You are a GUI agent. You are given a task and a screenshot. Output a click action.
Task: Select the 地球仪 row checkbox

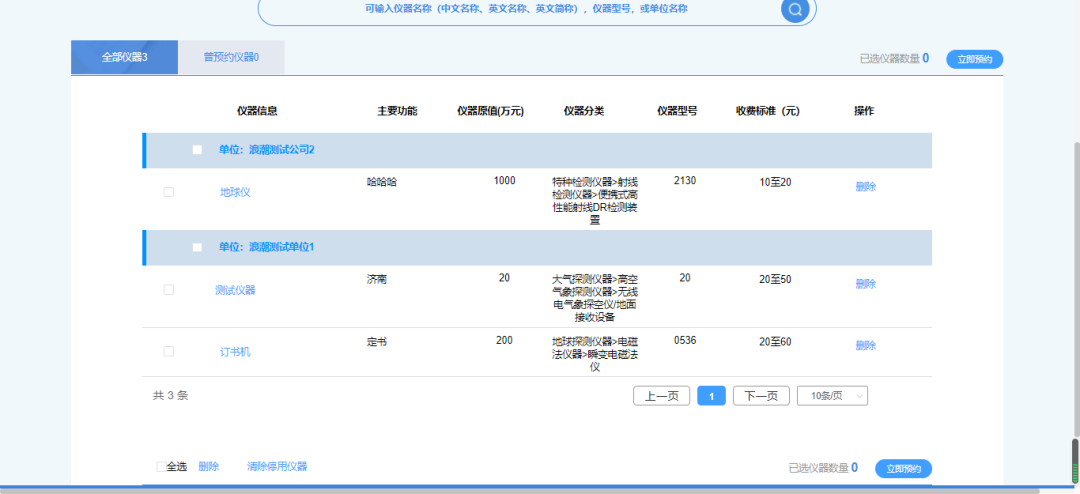click(x=168, y=192)
